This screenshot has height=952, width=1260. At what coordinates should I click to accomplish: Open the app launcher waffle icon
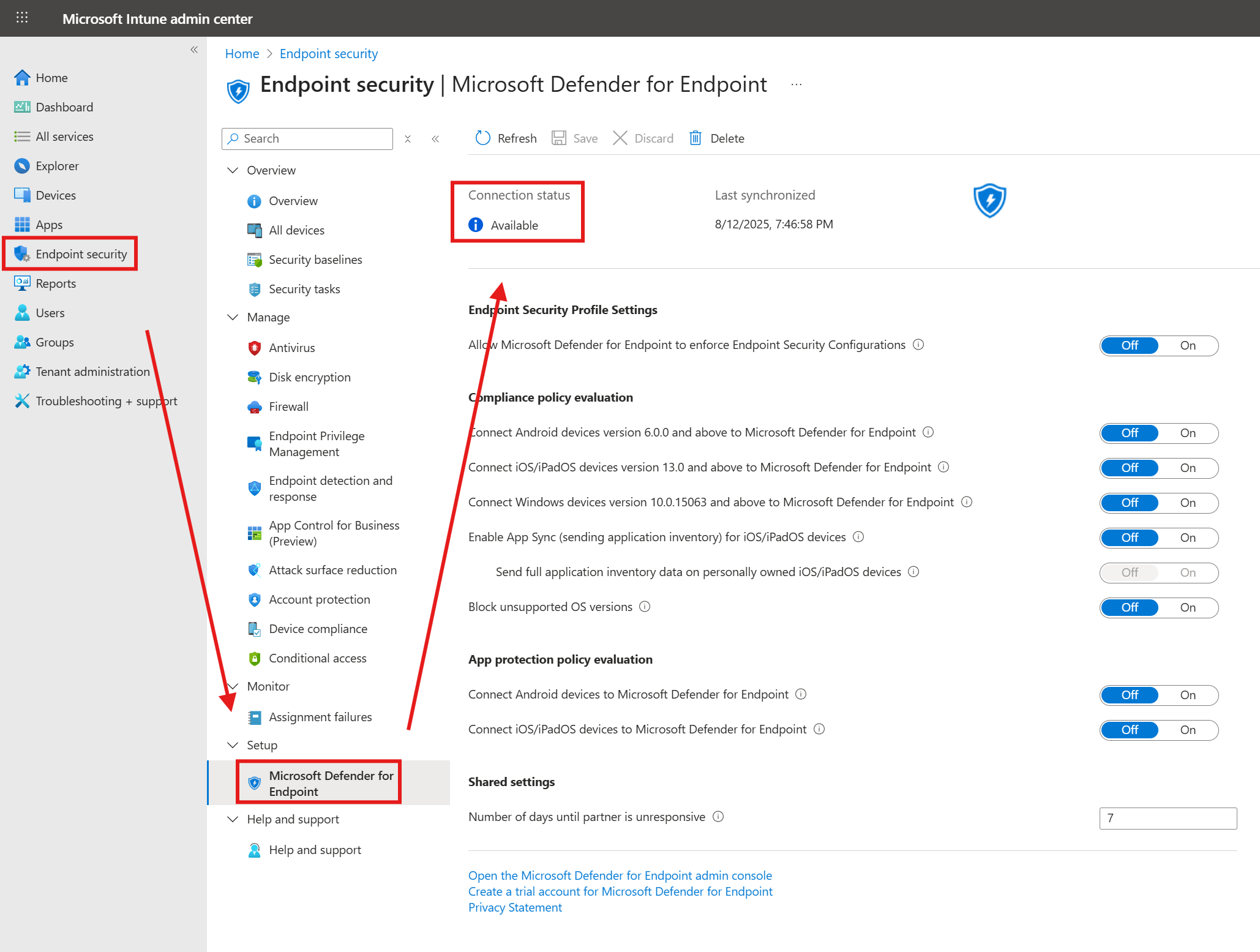click(22, 18)
